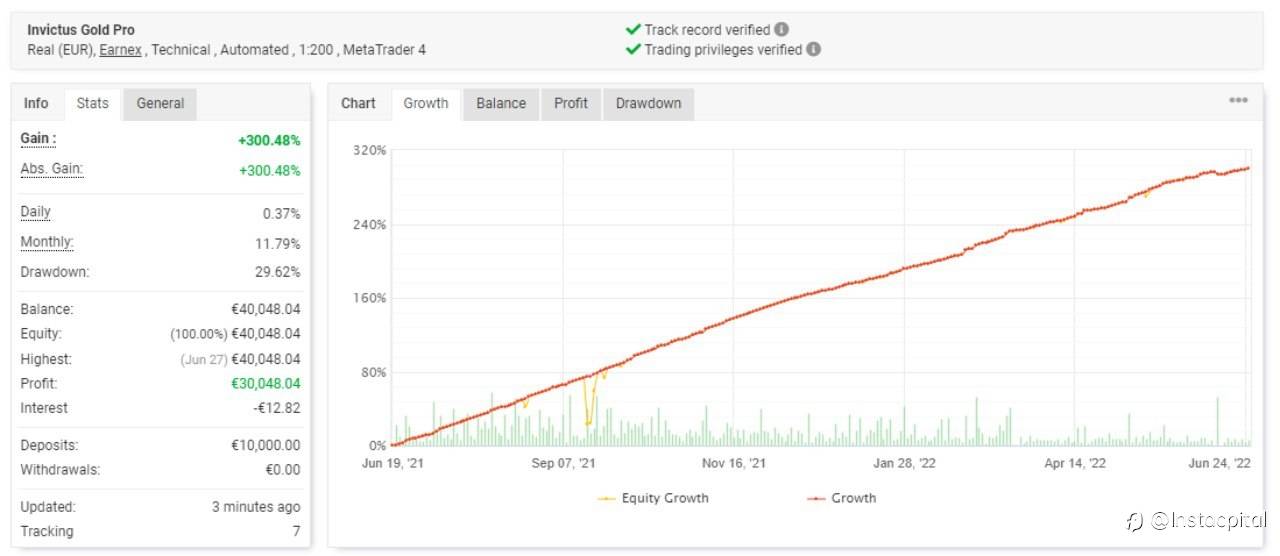This screenshot has width=1280, height=556.
Task: Click the green check beside Track record verified
Action: 633,30
